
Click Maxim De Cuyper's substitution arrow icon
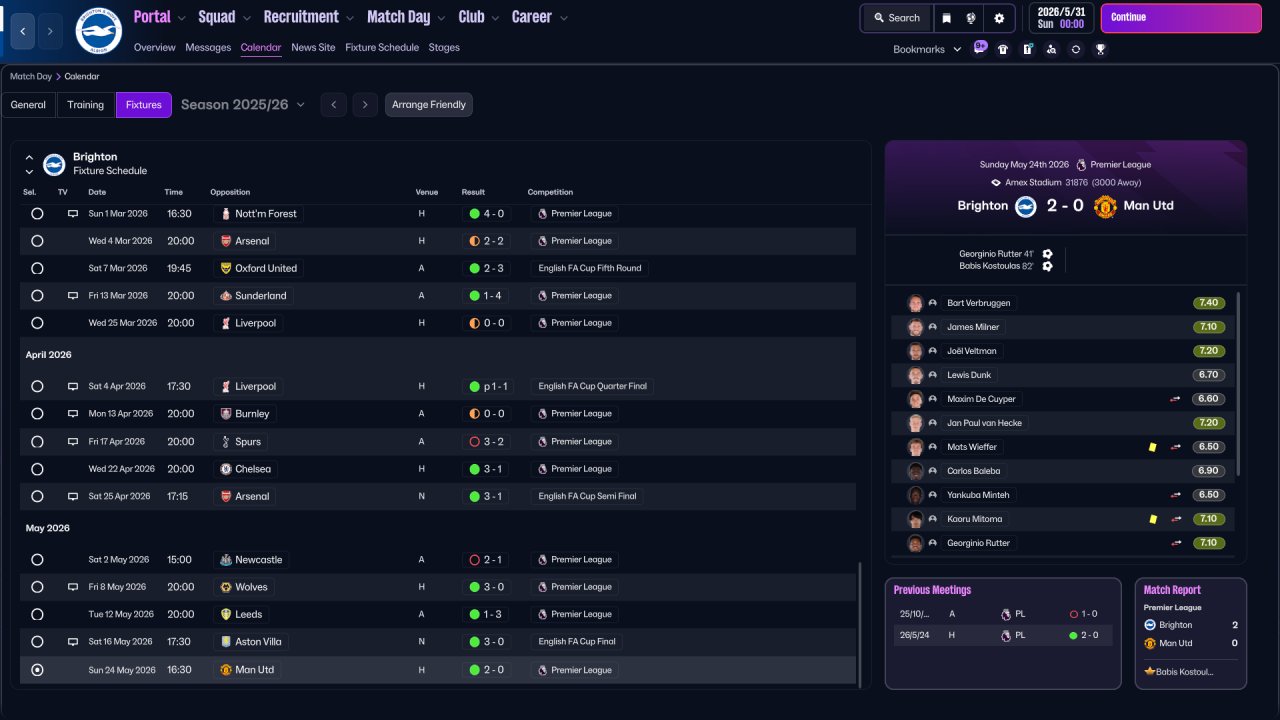[1176, 399]
